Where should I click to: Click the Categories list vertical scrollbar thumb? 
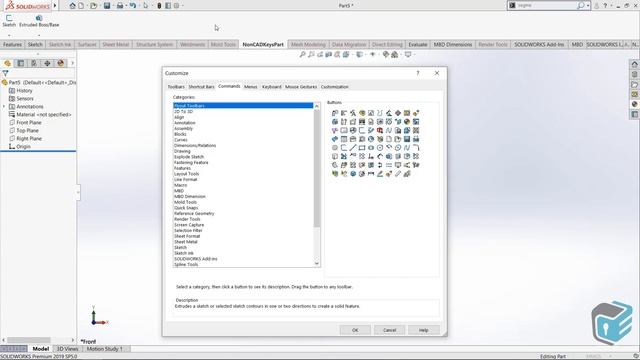click(x=317, y=168)
